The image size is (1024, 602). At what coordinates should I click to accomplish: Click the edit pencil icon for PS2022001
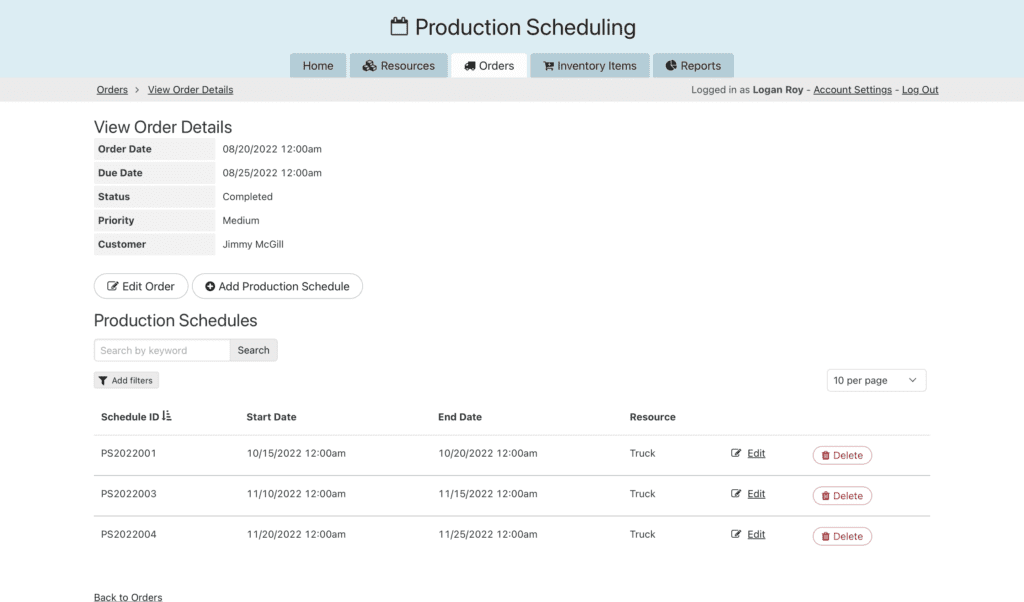click(737, 453)
